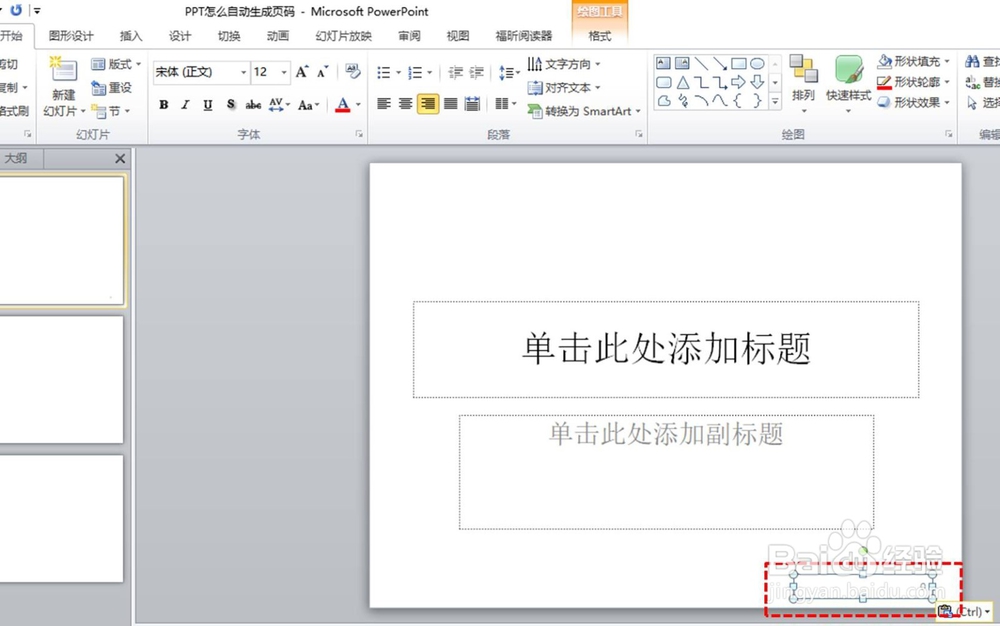Open the font name dropdown
Screen dimensions: 1000x626
click(x=245, y=72)
